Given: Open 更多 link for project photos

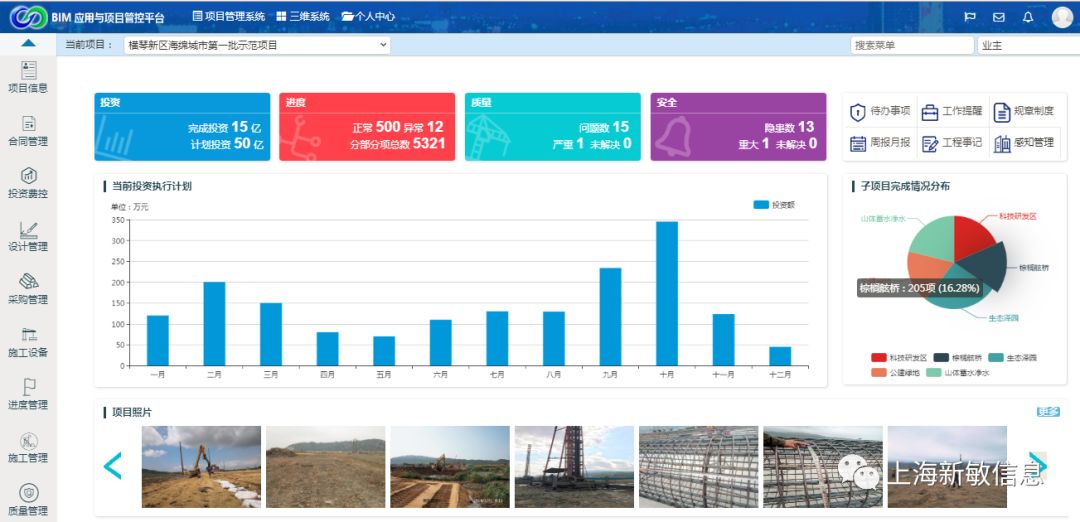Looking at the screenshot, I should [1048, 412].
